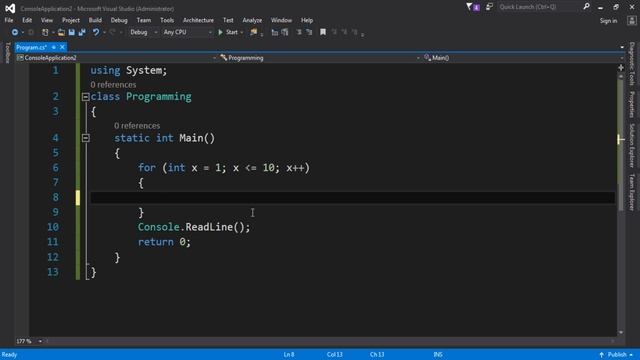Open the View menu

(x=47, y=20)
